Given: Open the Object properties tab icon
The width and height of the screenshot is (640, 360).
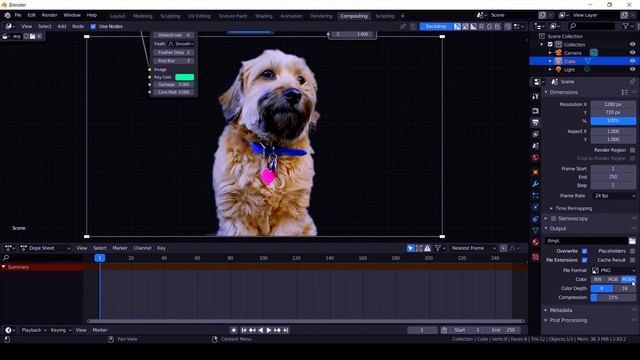Looking at the screenshot, I should click(x=536, y=172).
